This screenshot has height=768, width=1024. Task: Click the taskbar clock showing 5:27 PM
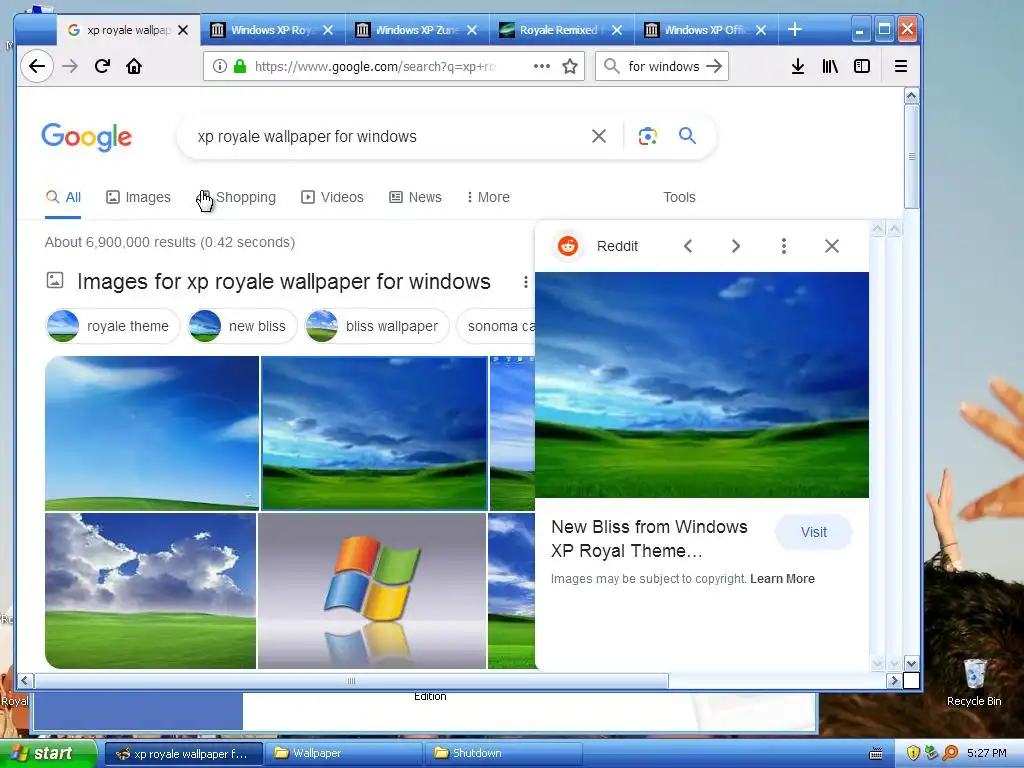click(x=986, y=753)
